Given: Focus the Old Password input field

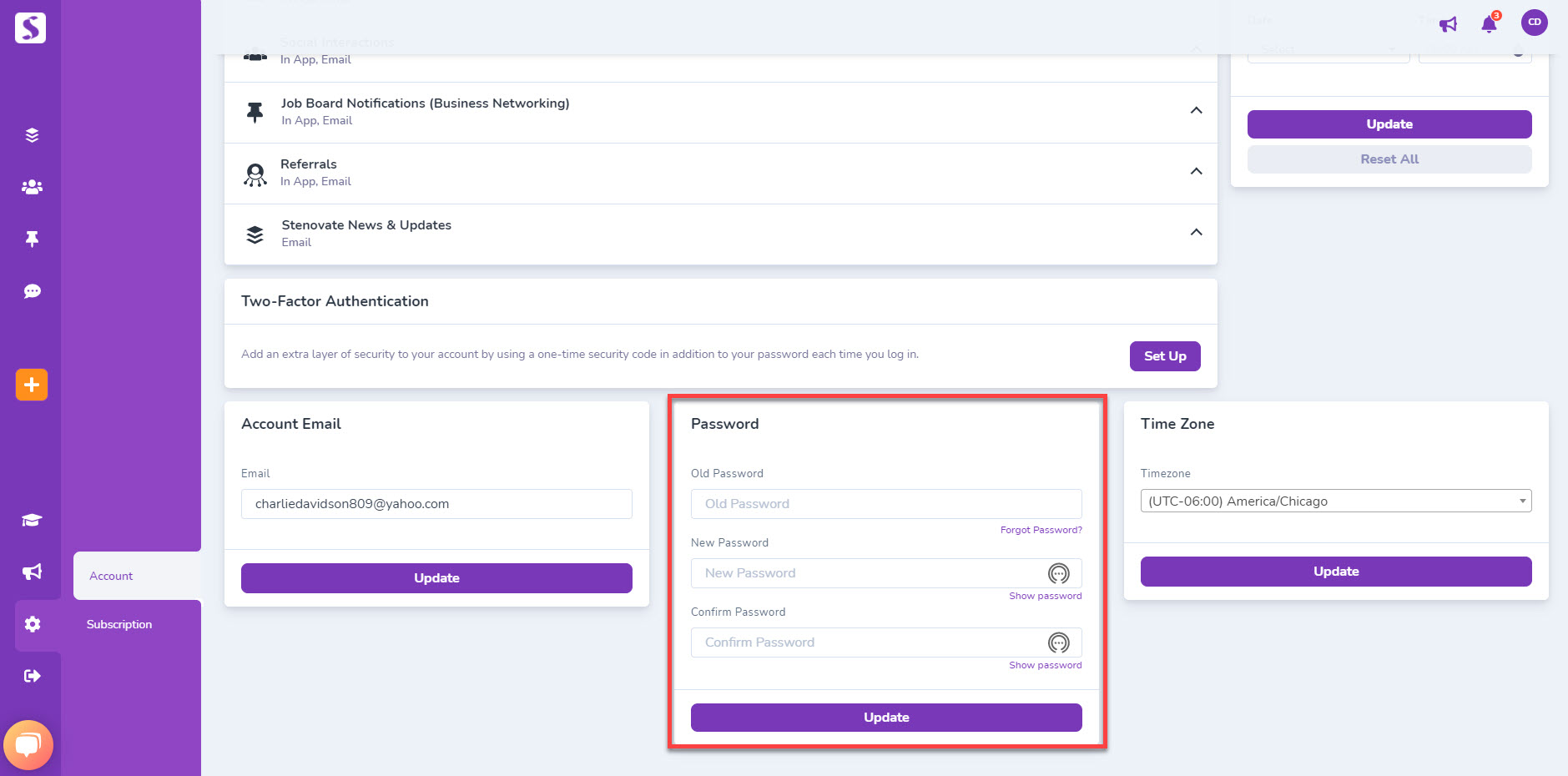Looking at the screenshot, I should click(886, 504).
